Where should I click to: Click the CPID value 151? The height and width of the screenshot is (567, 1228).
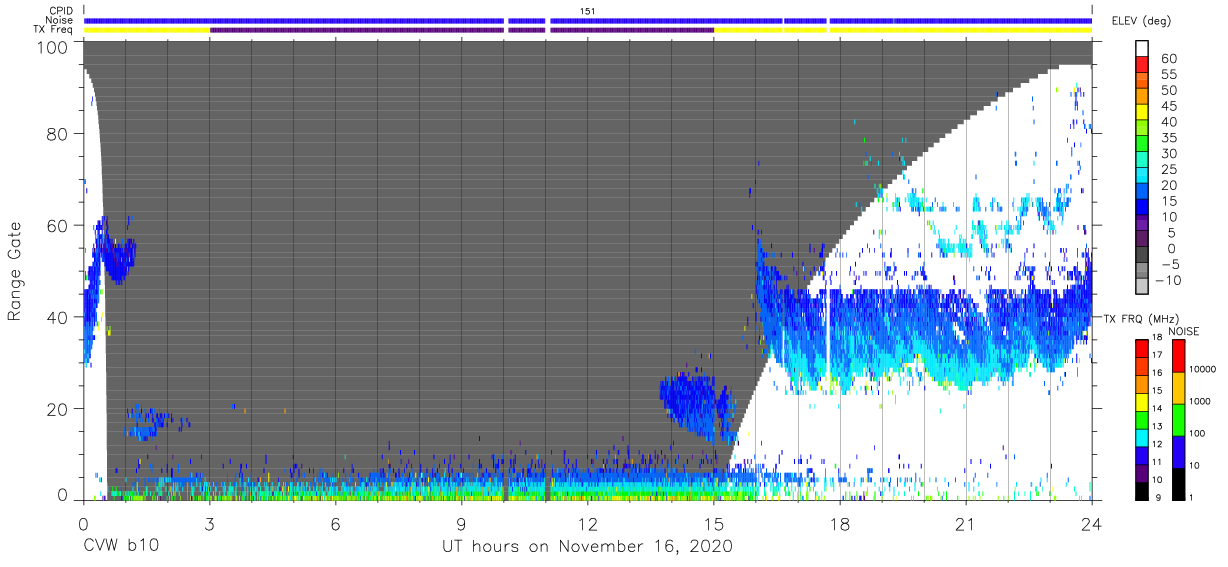coord(588,11)
